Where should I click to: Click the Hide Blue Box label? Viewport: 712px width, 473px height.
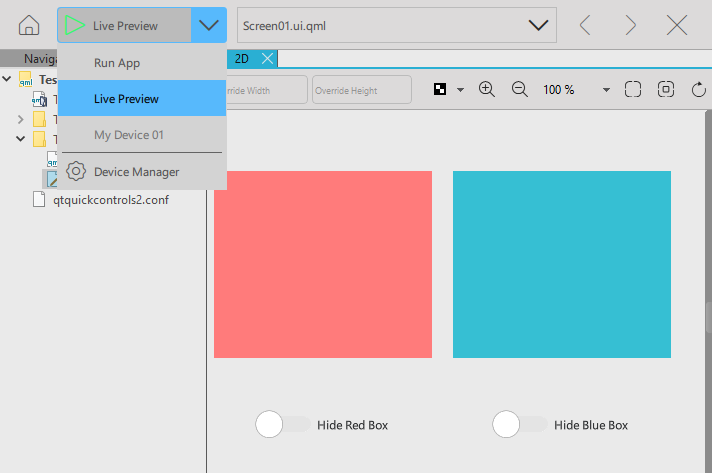pos(591,425)
